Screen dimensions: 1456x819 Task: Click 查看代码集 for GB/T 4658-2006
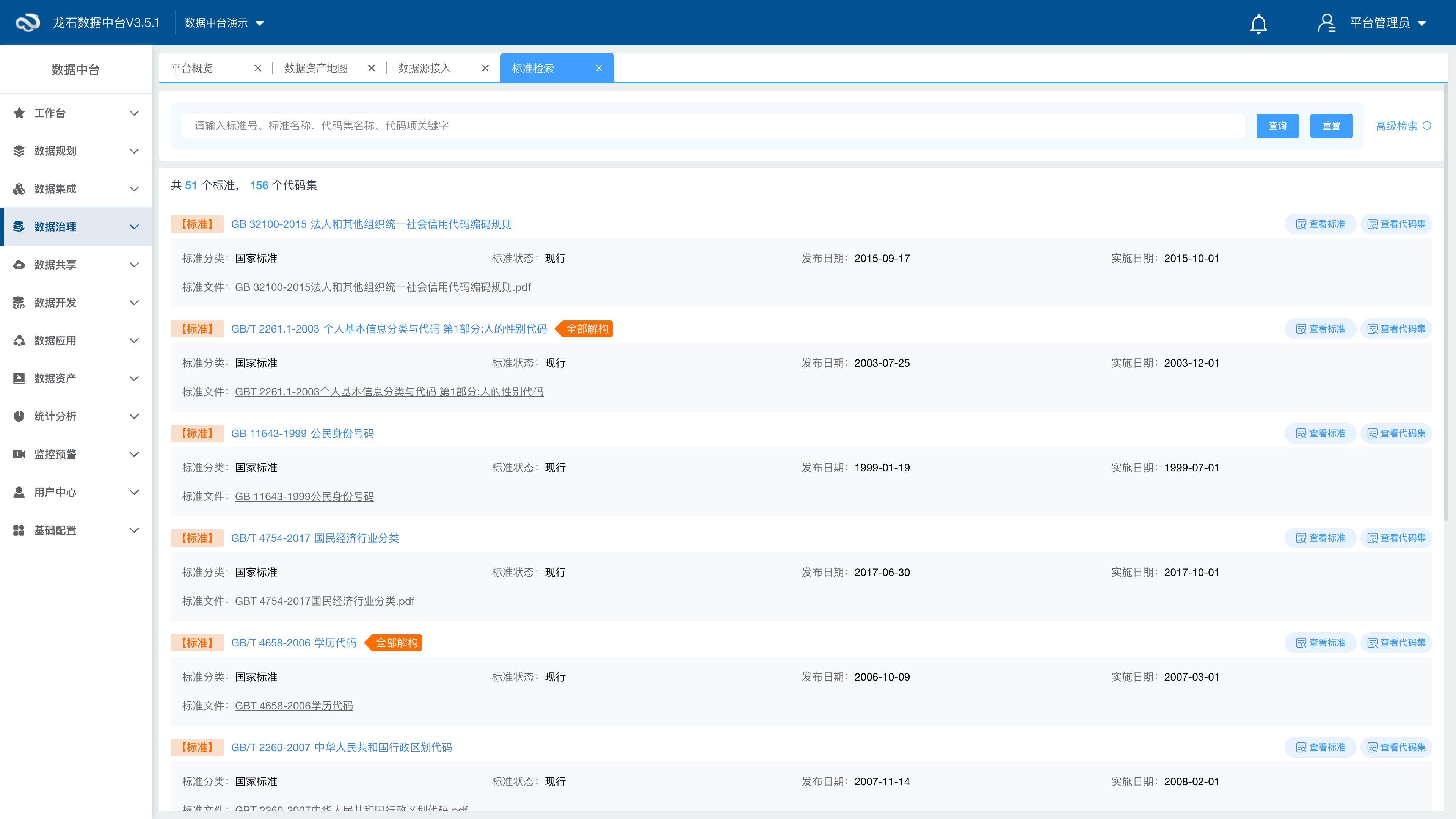point(1396,643)
